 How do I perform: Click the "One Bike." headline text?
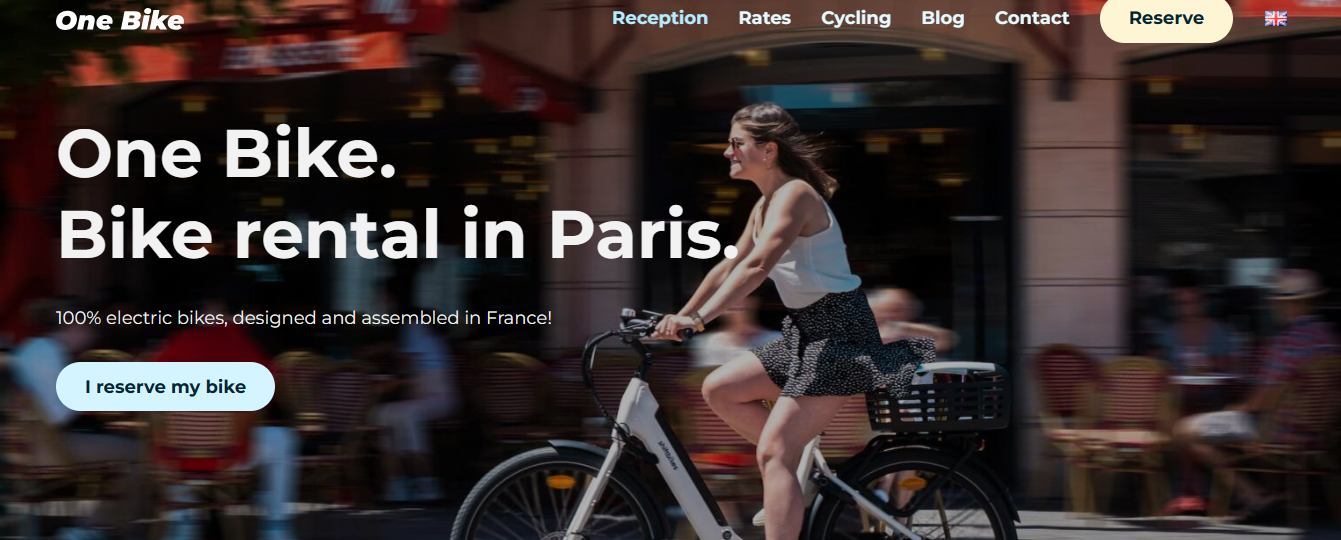point(227,155)
